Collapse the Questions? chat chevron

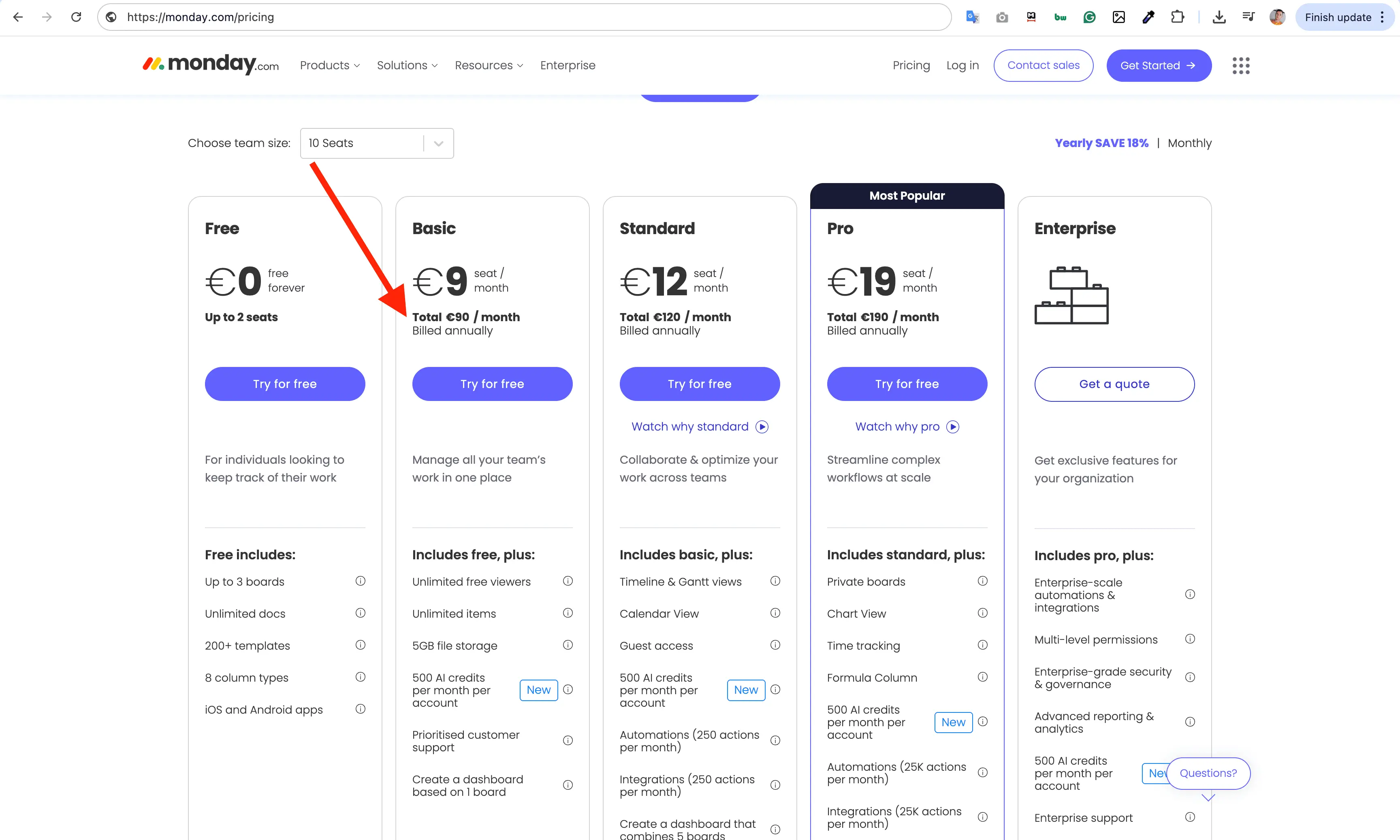[x=1209, y=797]
